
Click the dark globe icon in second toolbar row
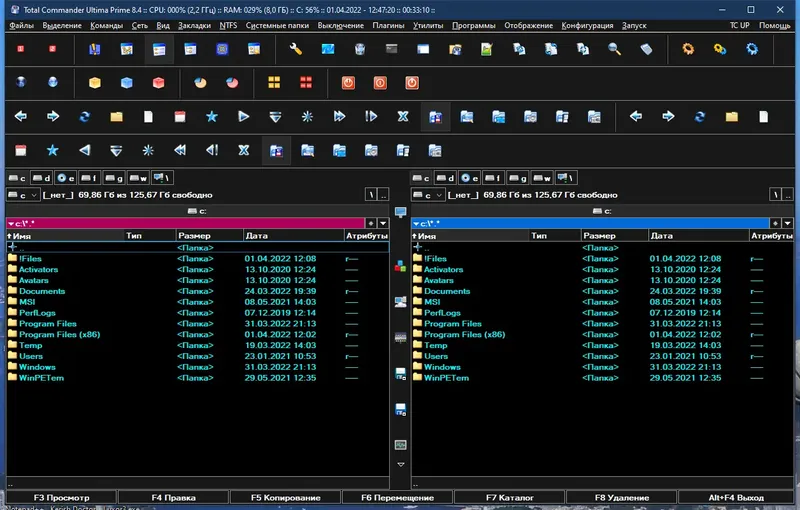[x=21, y=83]
